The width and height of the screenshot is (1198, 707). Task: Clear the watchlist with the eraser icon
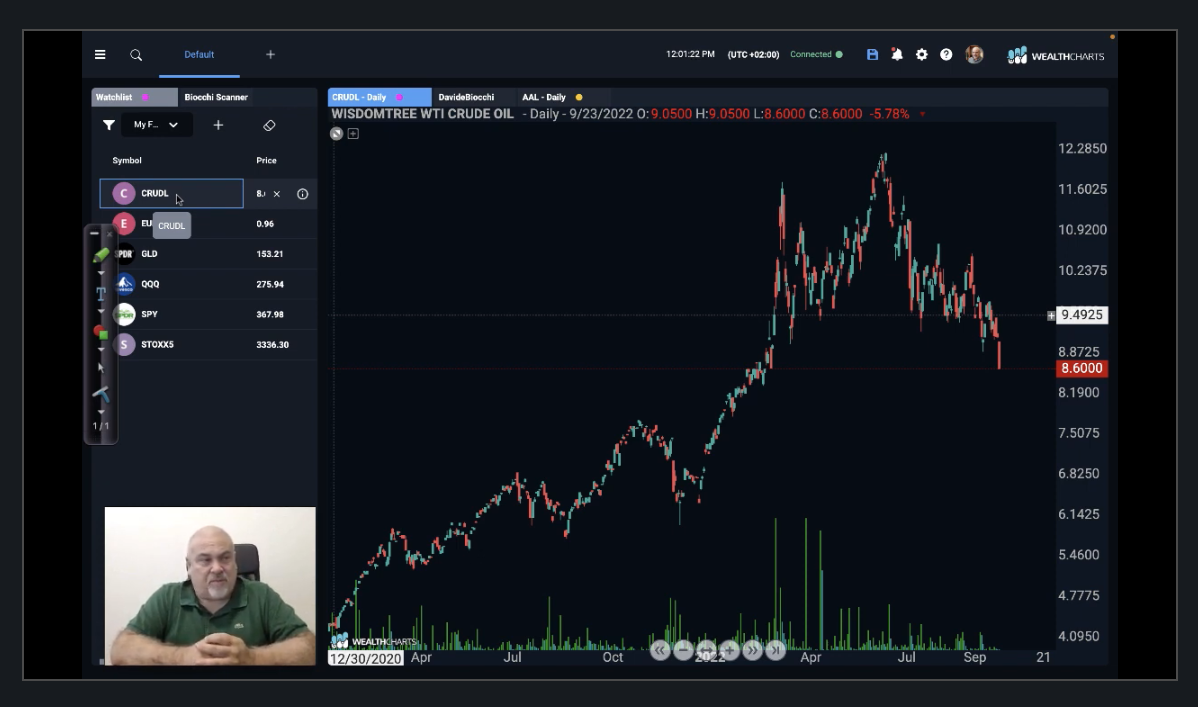269,125
